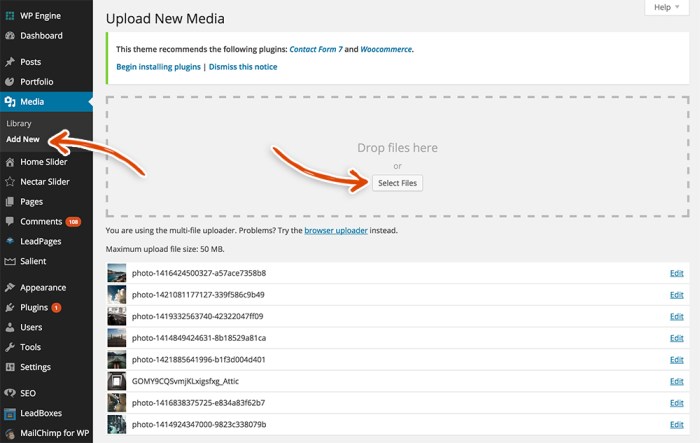Click the 'Drop files here' text
The height and width of the screenshot is (443, 700).
tap(397, 148)
